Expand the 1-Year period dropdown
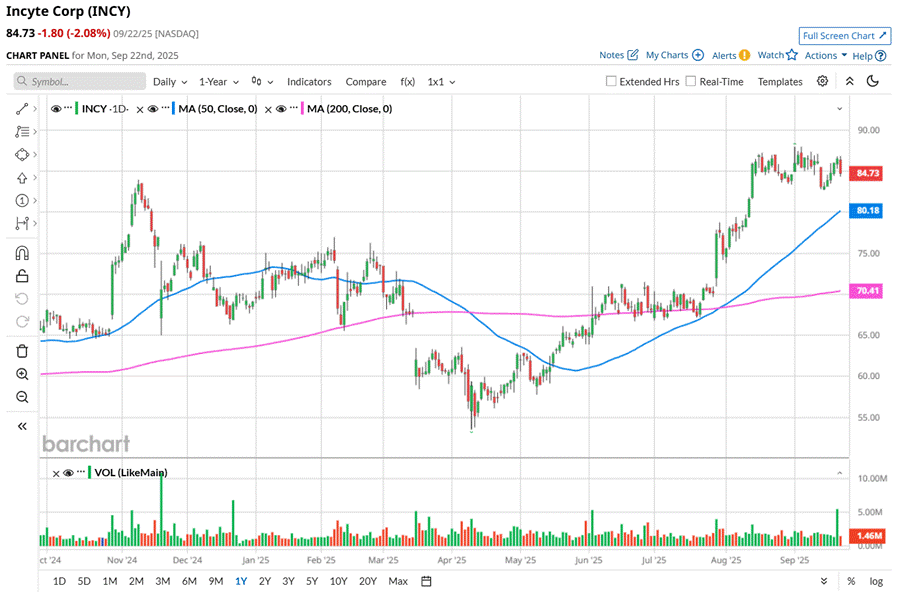The image size is (902, 594). pyautogui.click(x=218, y=82)
